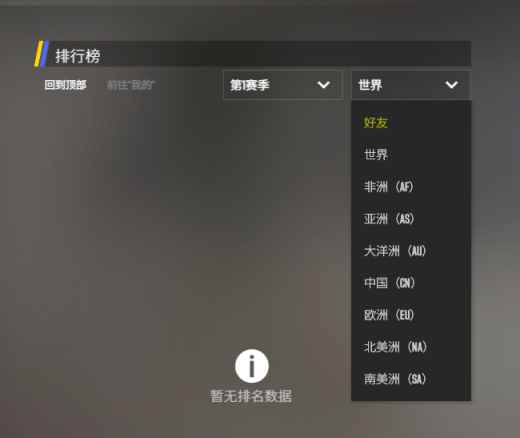Click the chevron arrow of 第1赛季 dropdown
Viewport: 520px width, 438px height.
pos(323,85)
